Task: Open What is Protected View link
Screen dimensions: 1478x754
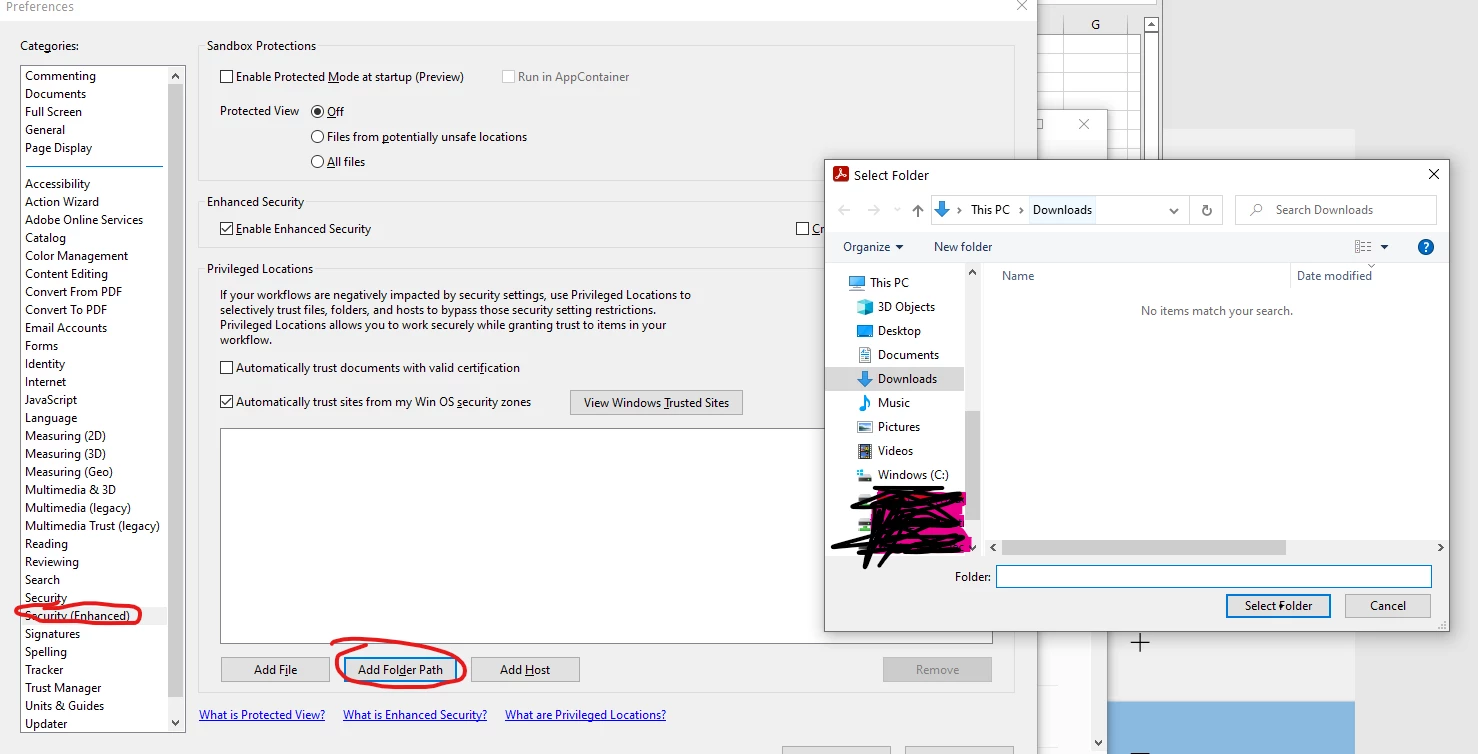Action: (x=262, y=715)
